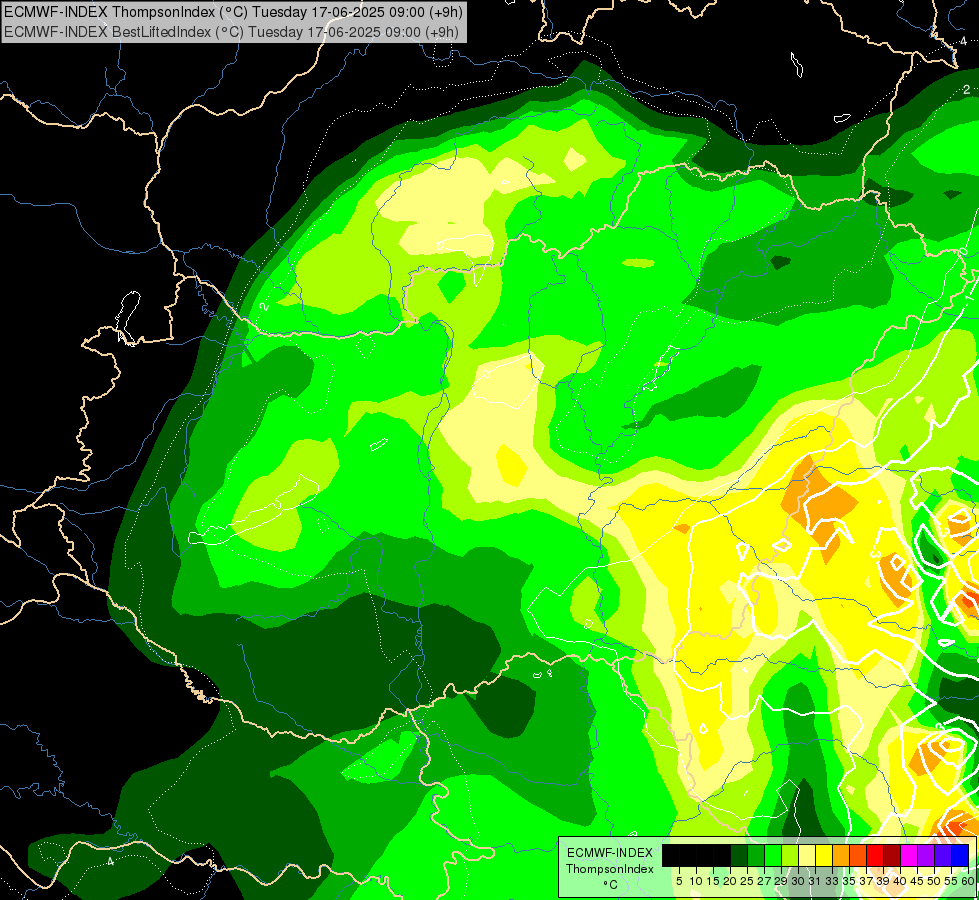Select the dark red 39–40 legend swatch

[892, 856]
